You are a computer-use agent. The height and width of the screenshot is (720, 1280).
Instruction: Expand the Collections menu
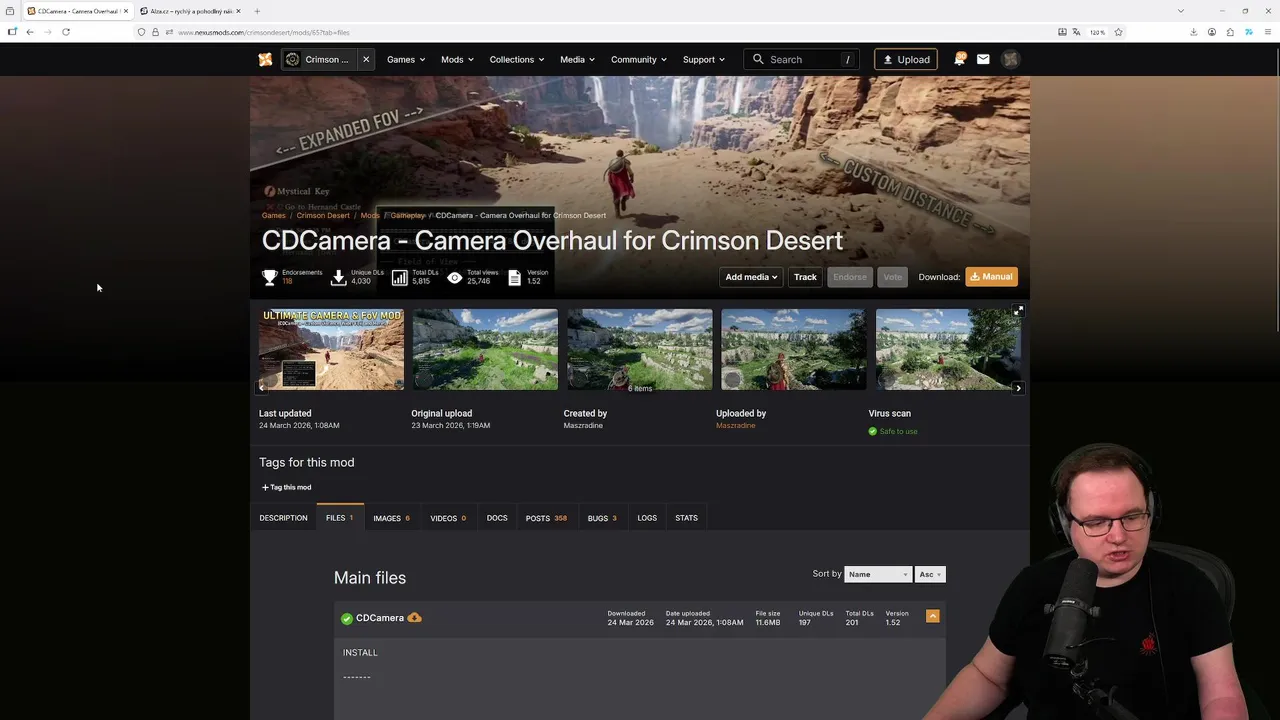click(x=517, y=59)
